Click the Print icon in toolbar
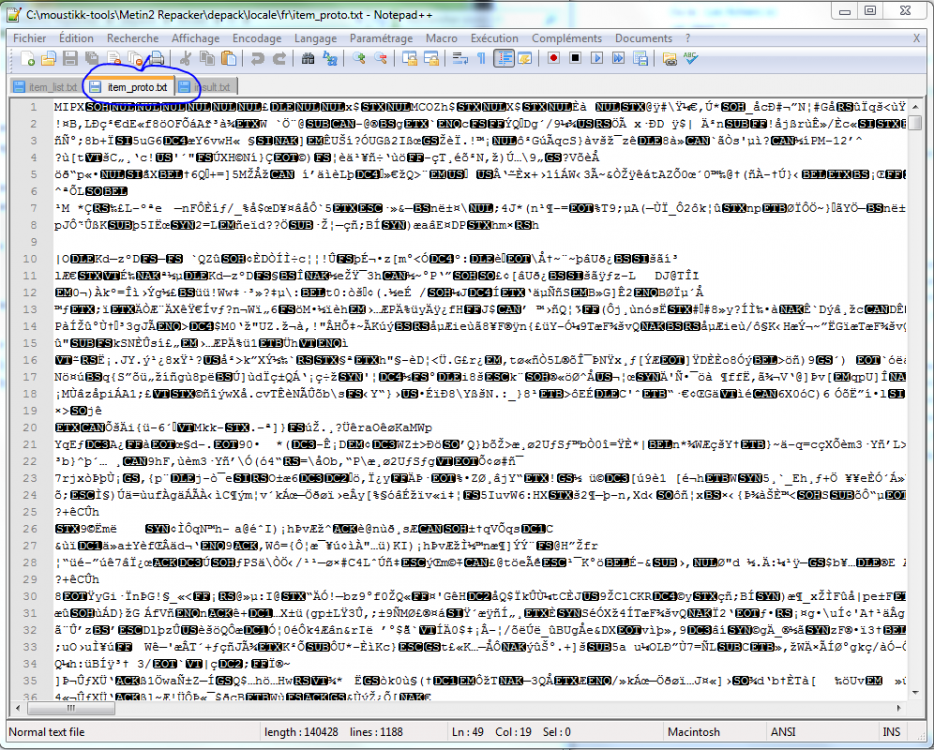The width and height of the screenshot is (934, 750). point(157,58)
